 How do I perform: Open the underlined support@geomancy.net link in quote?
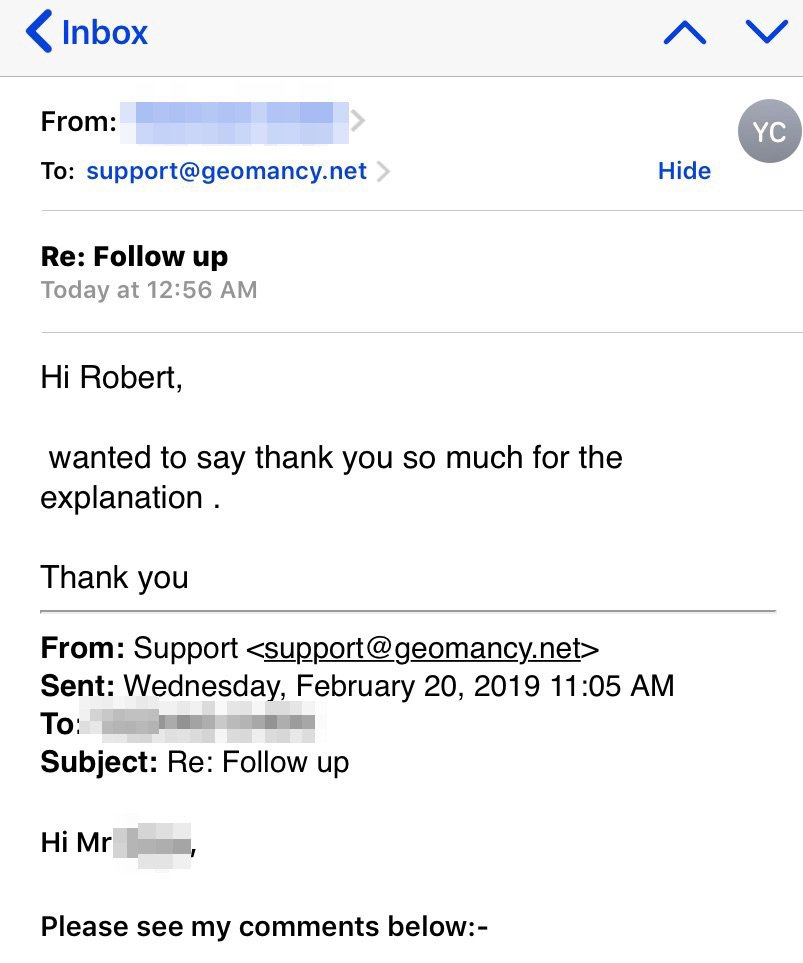tap(422, 648)
